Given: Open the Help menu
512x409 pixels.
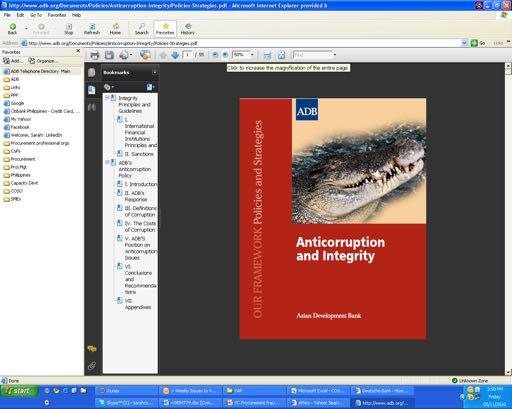Looking at the screenshot, I should pos(76,15).
